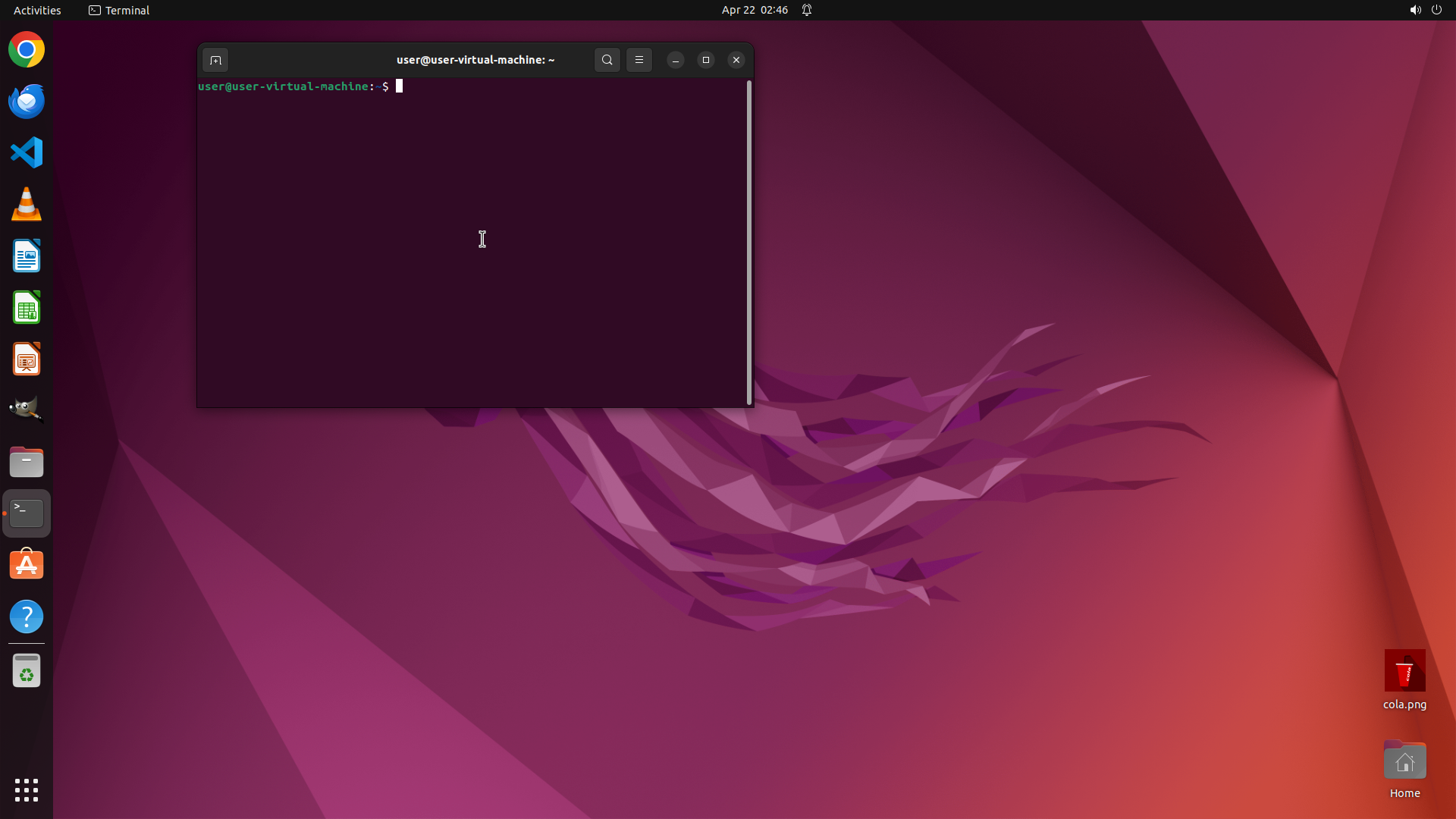Click the Activities button

point(37,10)
